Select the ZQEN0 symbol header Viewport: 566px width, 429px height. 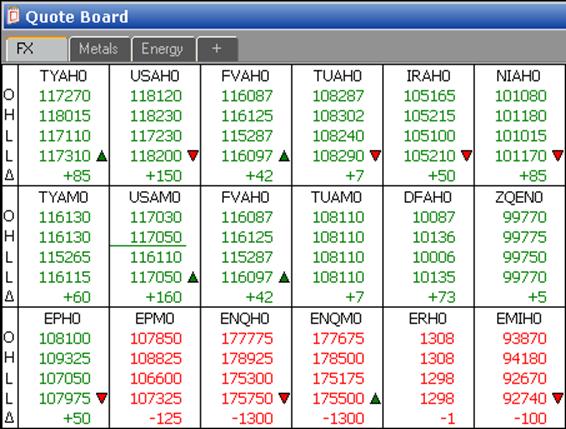pos(519,197)
